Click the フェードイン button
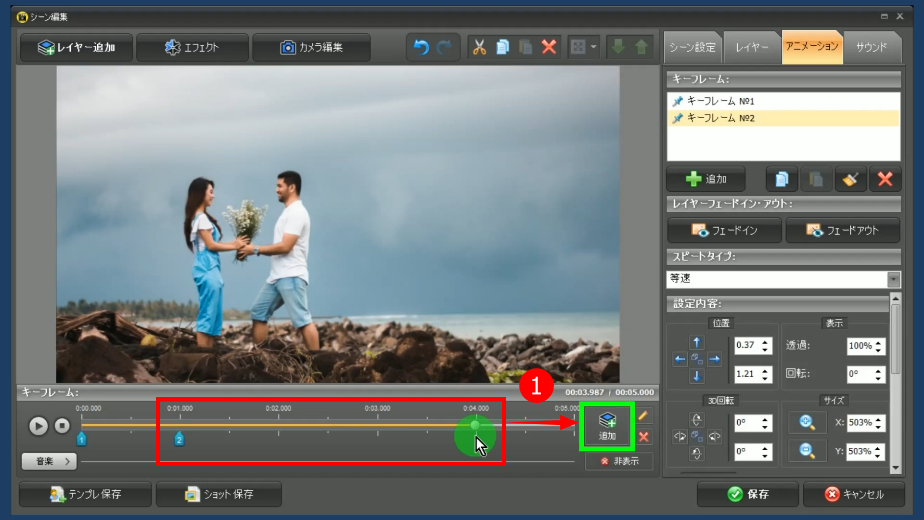 tap(724, 230)
